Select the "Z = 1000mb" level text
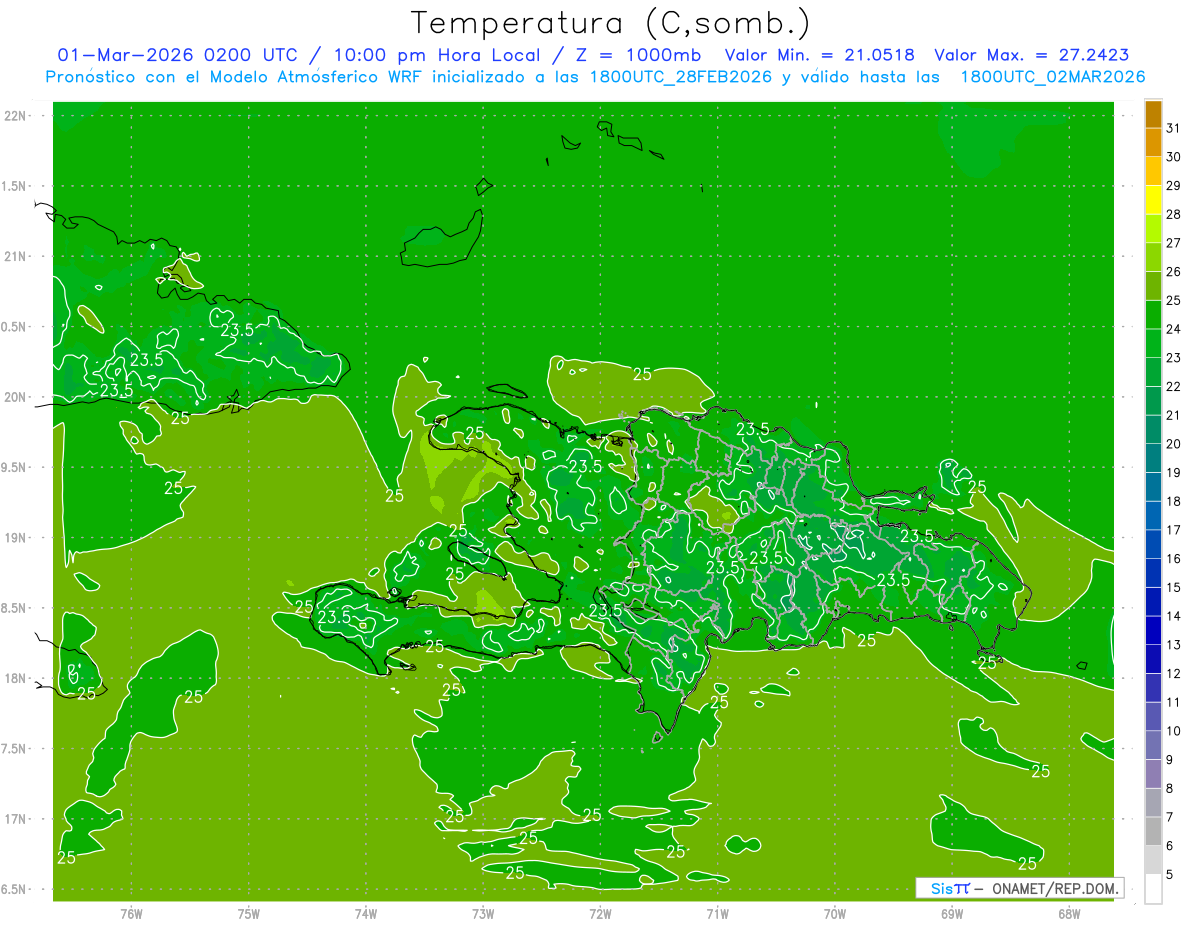This screenshot has height=927, width=1200. [x=637, y=55]
